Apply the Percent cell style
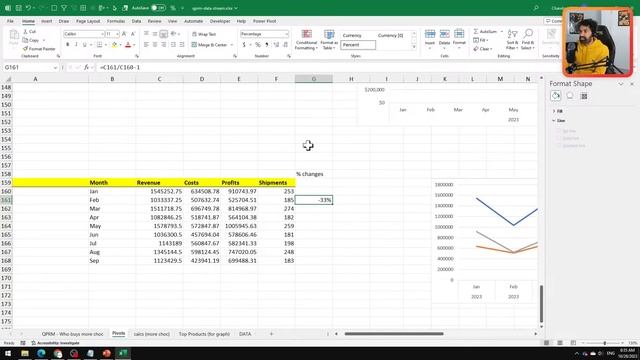The image size is (640, 360). click(x=358, y=45)
